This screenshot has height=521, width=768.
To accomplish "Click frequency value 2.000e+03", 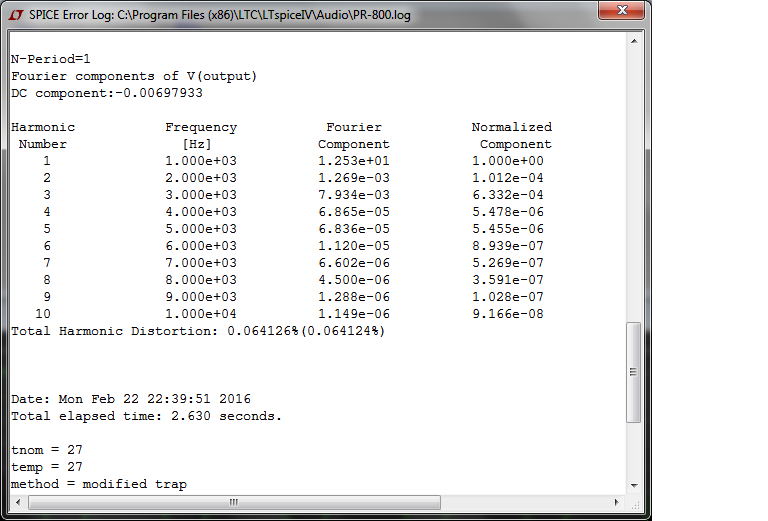I will (201, 178).
